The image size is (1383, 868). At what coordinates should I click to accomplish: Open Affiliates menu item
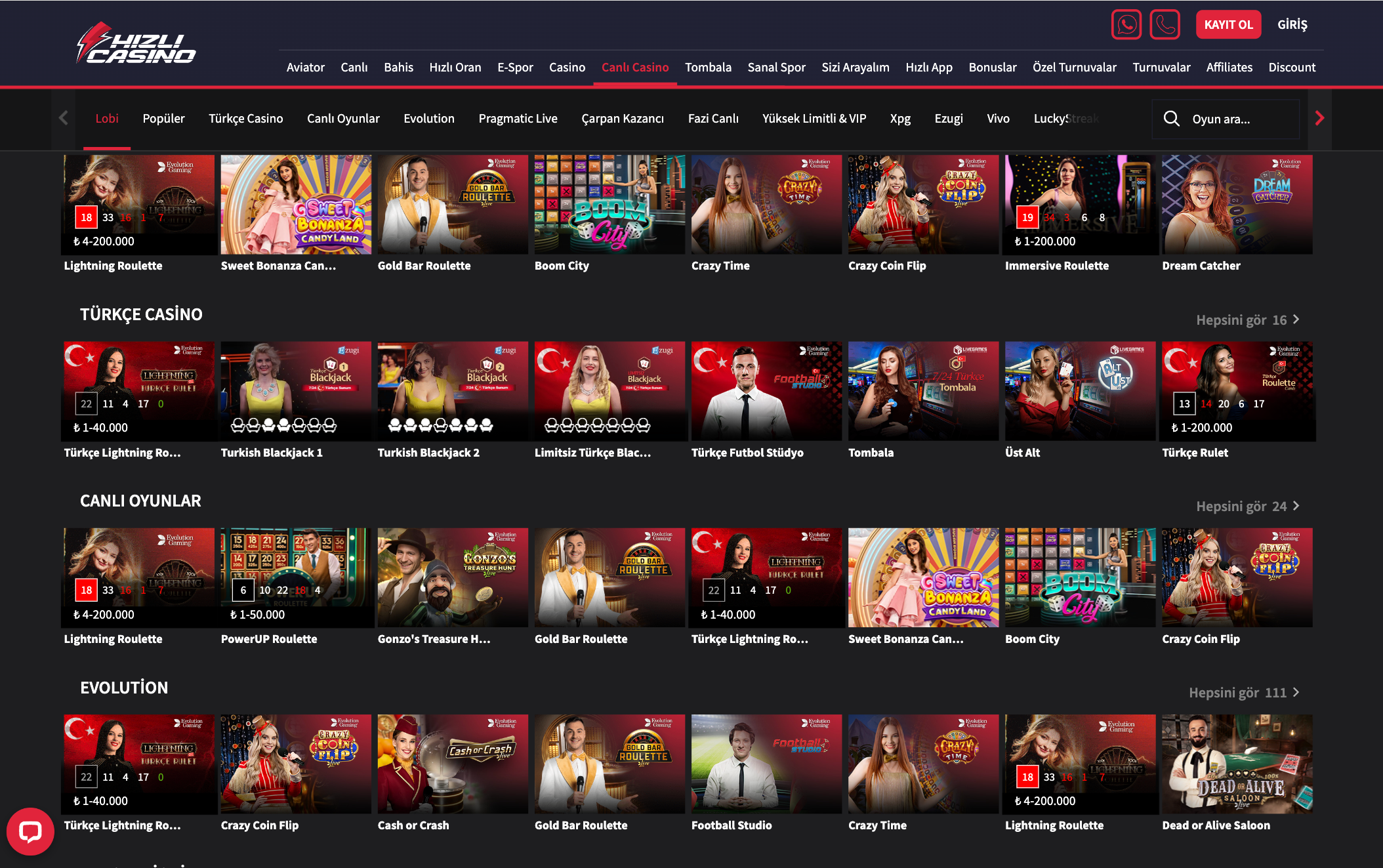click(x=1229, y=68)
